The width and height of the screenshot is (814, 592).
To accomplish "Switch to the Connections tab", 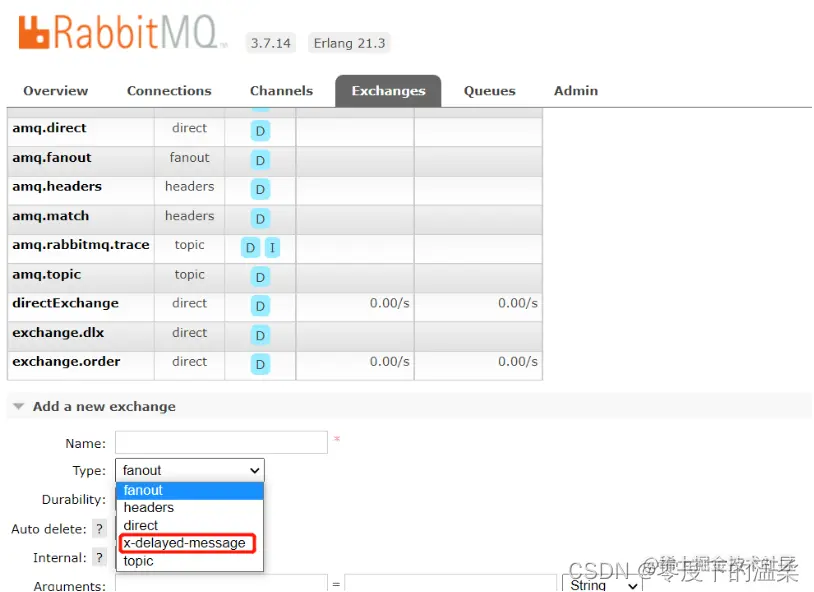I will pyautogui.click(x=169, y=91).
